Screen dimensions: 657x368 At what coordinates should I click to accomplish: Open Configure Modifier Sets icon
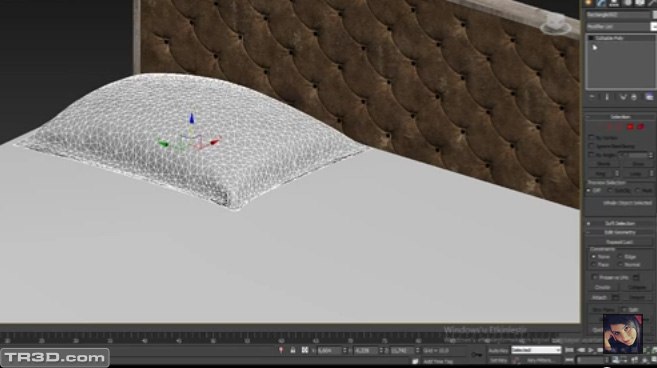pos(649,97)
